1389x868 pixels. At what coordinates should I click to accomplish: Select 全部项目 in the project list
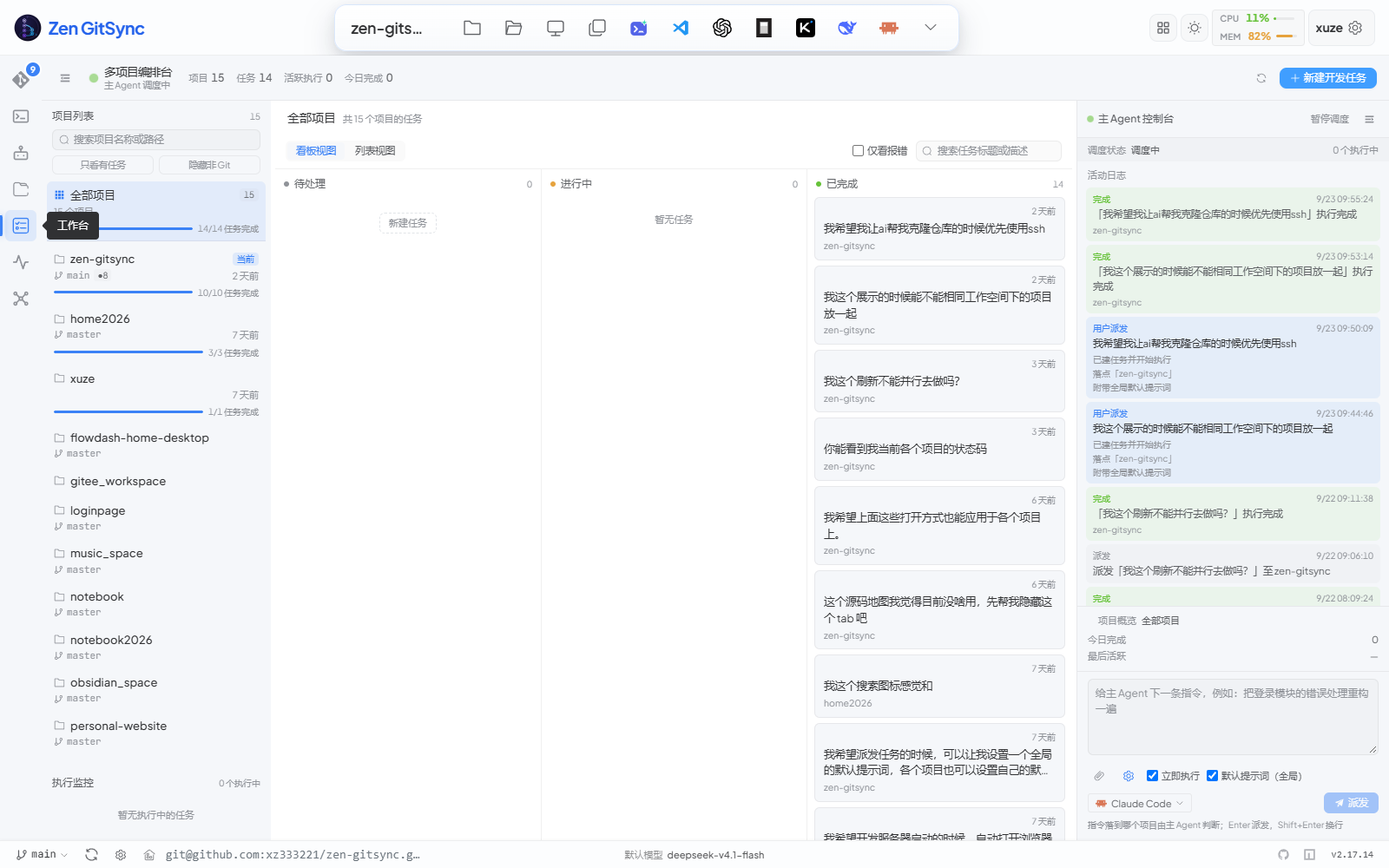click(x=156, y=211)
